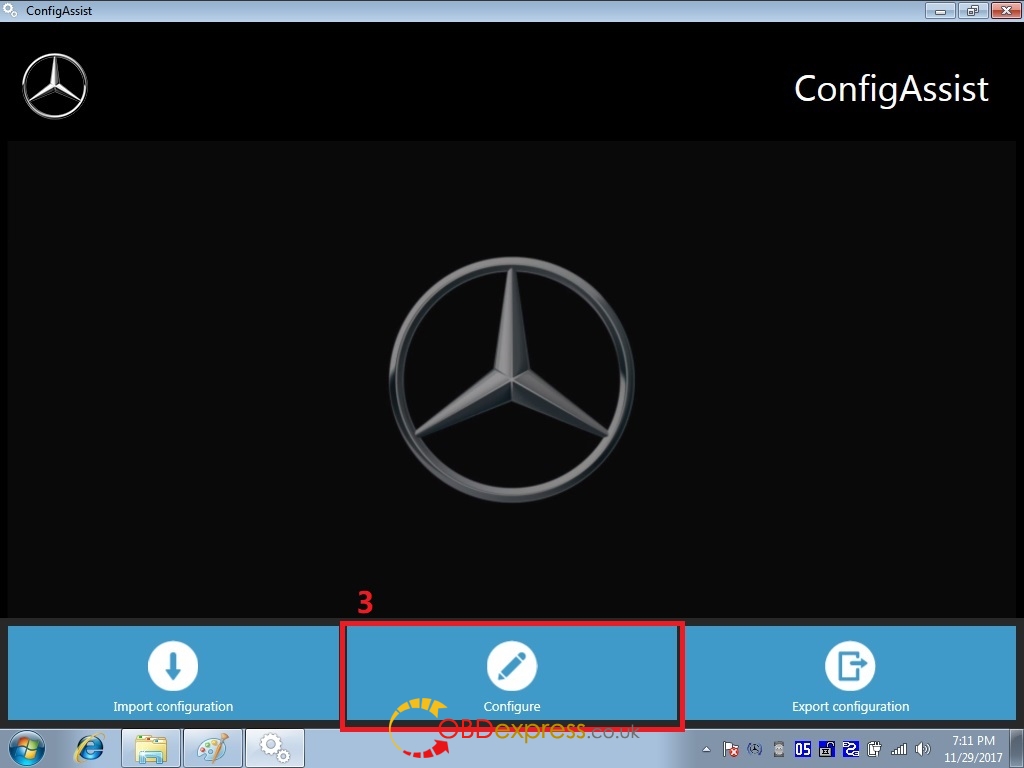Open Action Center flag tray icon
This screenshot has height=768, width=1024.
[731, 749]
